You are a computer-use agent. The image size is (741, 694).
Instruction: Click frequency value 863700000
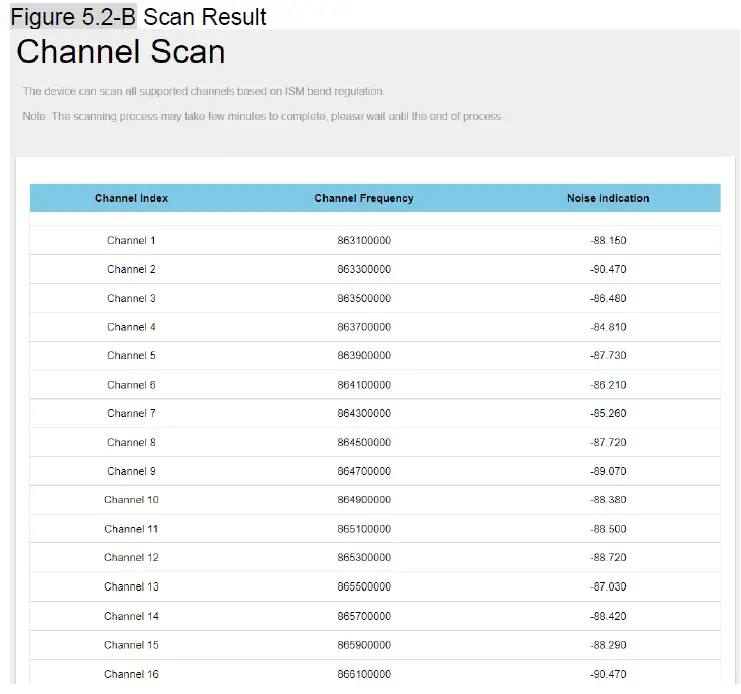[364, 327]
